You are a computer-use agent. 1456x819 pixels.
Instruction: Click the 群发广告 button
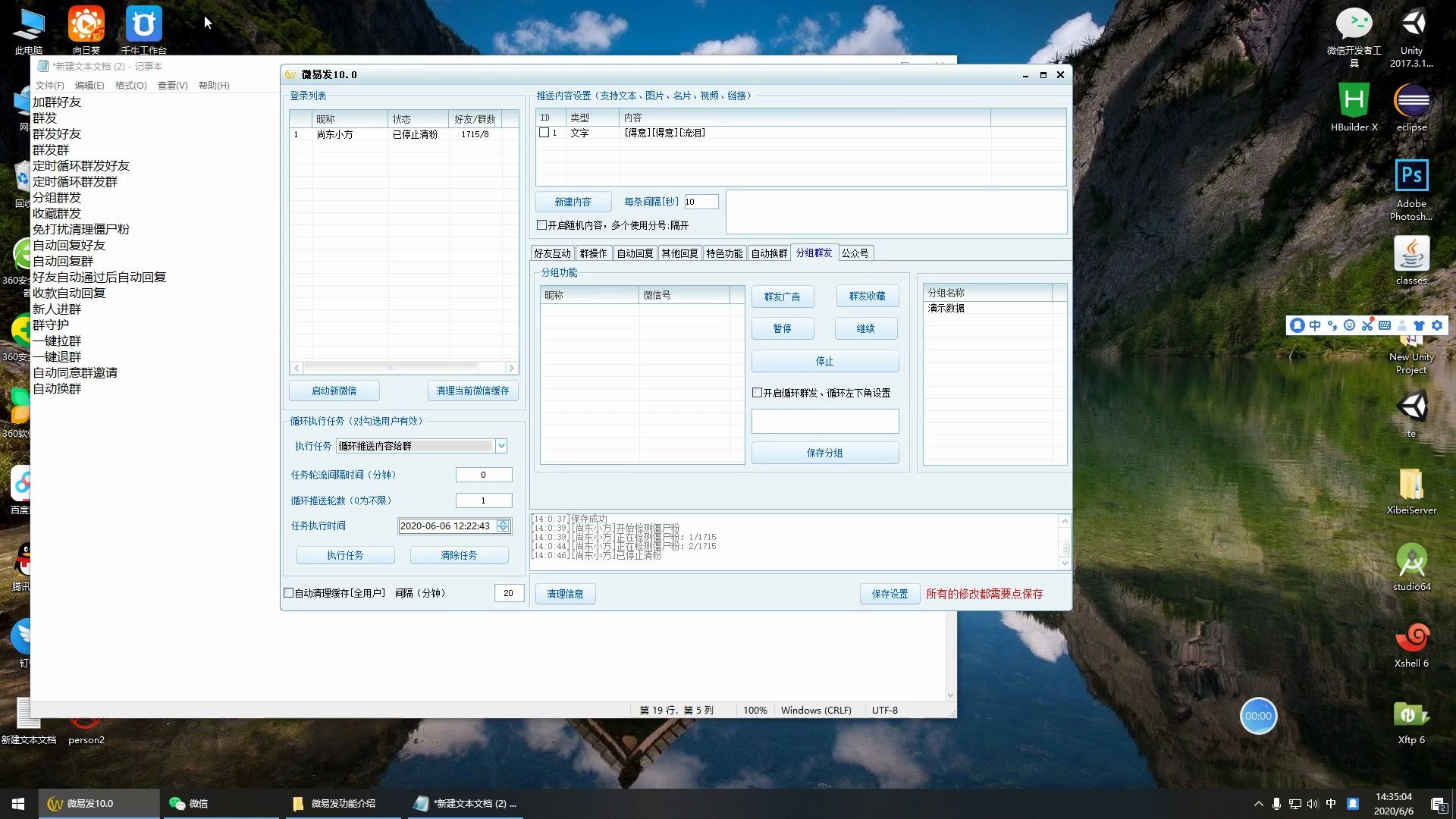coord(782,297)
